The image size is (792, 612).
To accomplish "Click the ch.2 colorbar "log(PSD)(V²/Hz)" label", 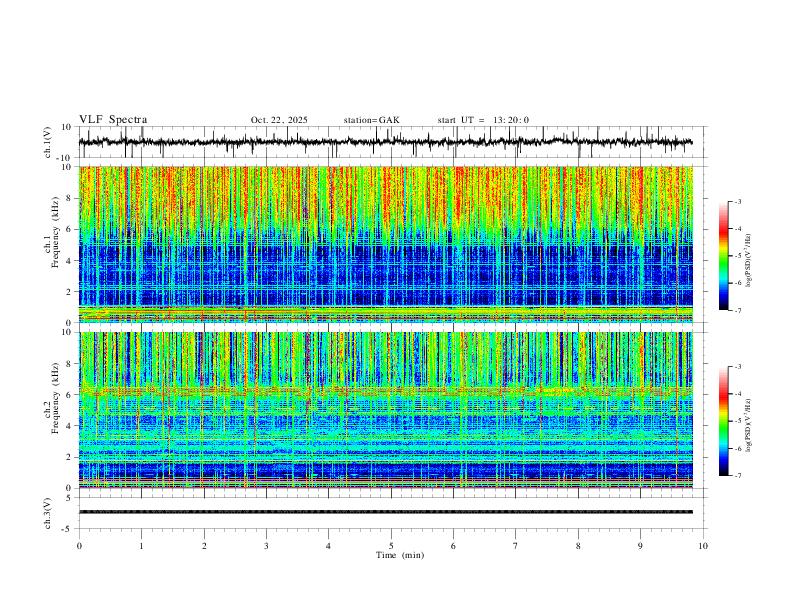I will tap(748, 425).
